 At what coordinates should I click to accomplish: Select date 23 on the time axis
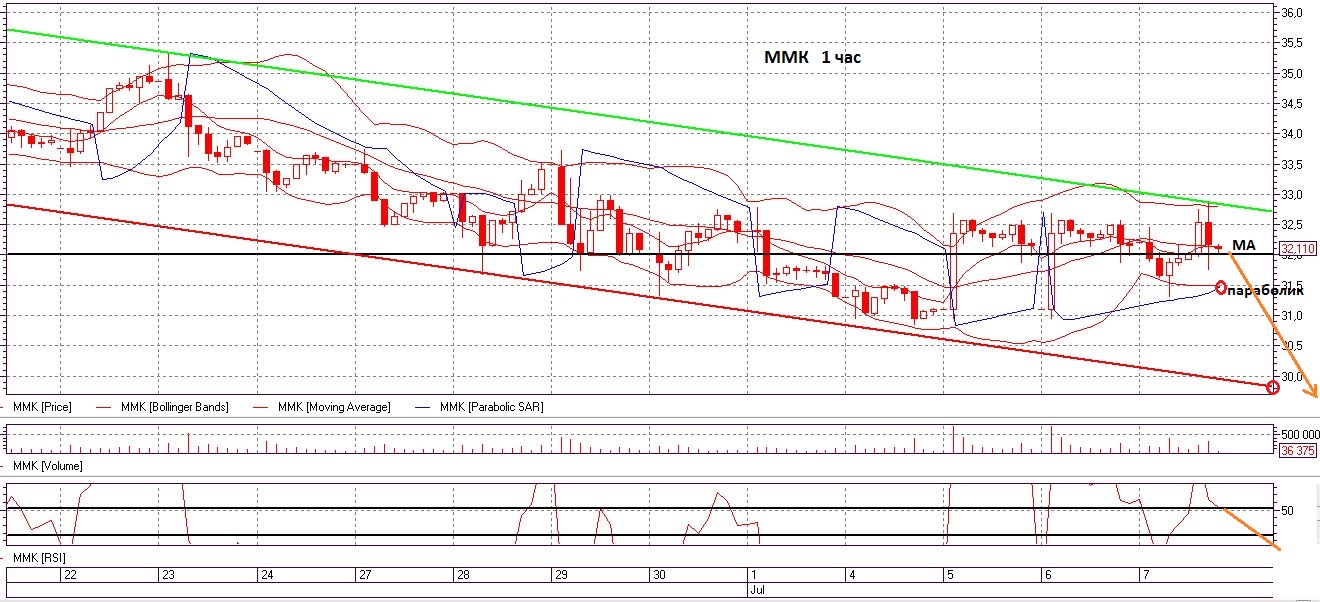click(x=169, y=575)
